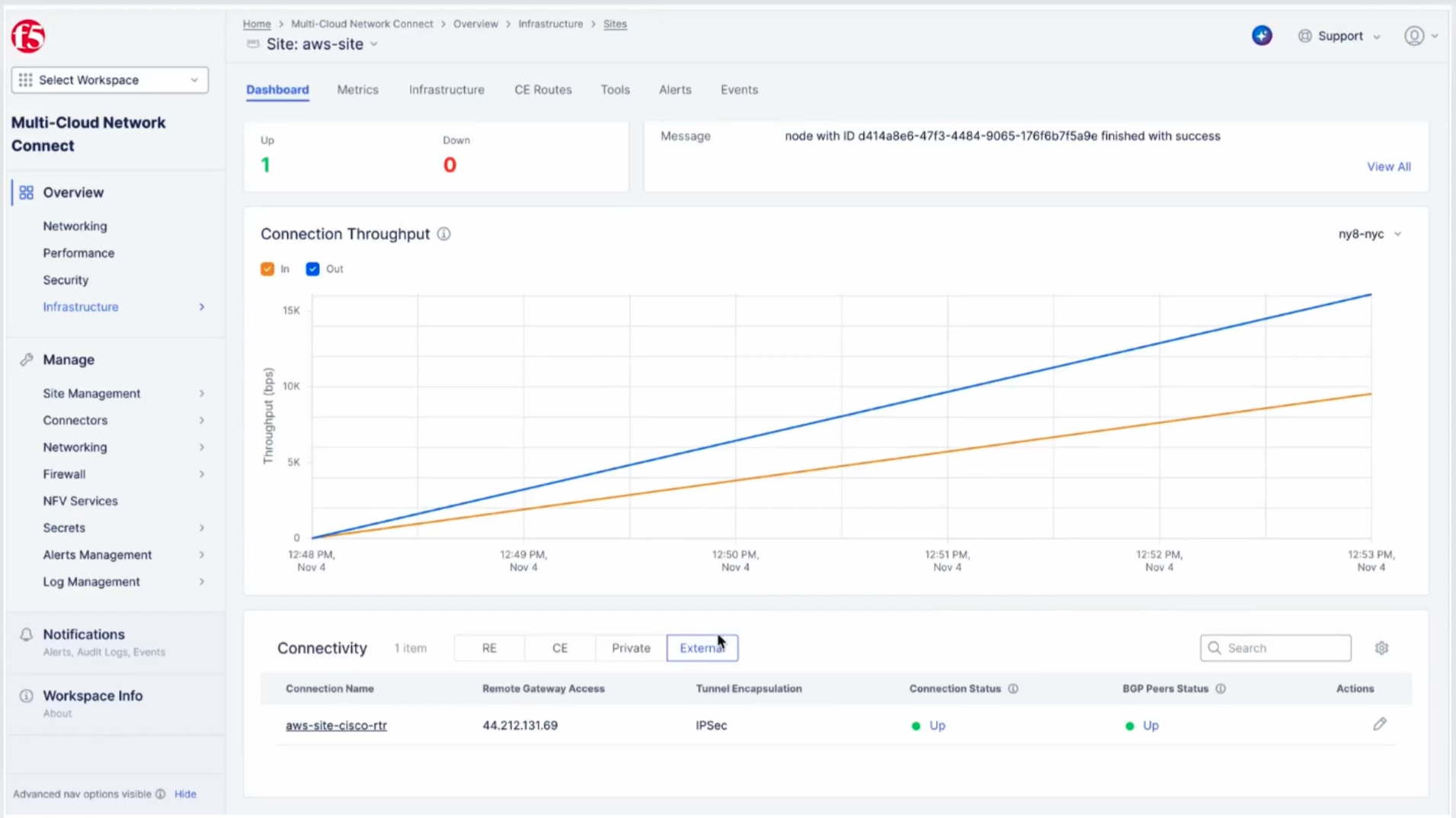Viewport: 1456px width, 818px height.
Task: Select the CE connectivity filter
Action: click(559, 648)
